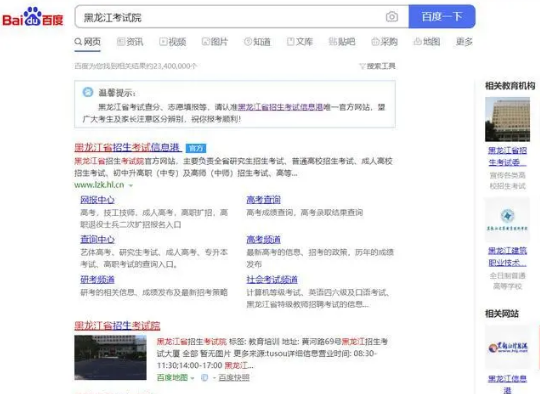Click the shield icon beside 百度快照
The image size is (540, 394).
[205, 378]
